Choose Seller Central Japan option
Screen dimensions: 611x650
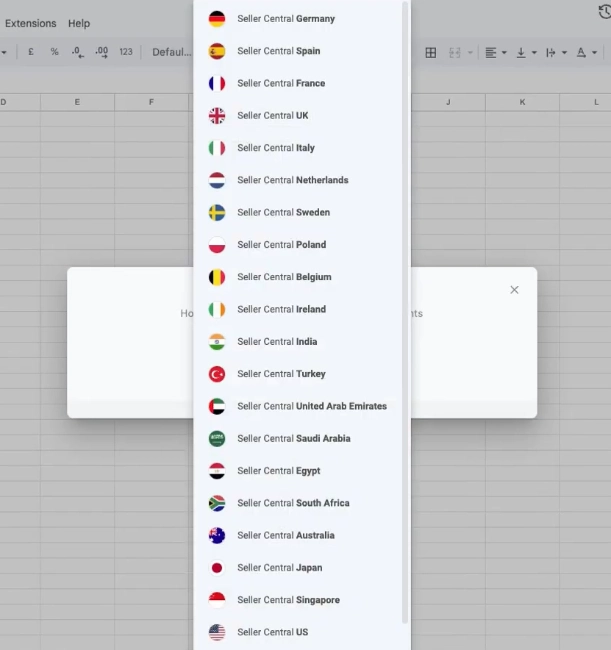tap(279, 568)
